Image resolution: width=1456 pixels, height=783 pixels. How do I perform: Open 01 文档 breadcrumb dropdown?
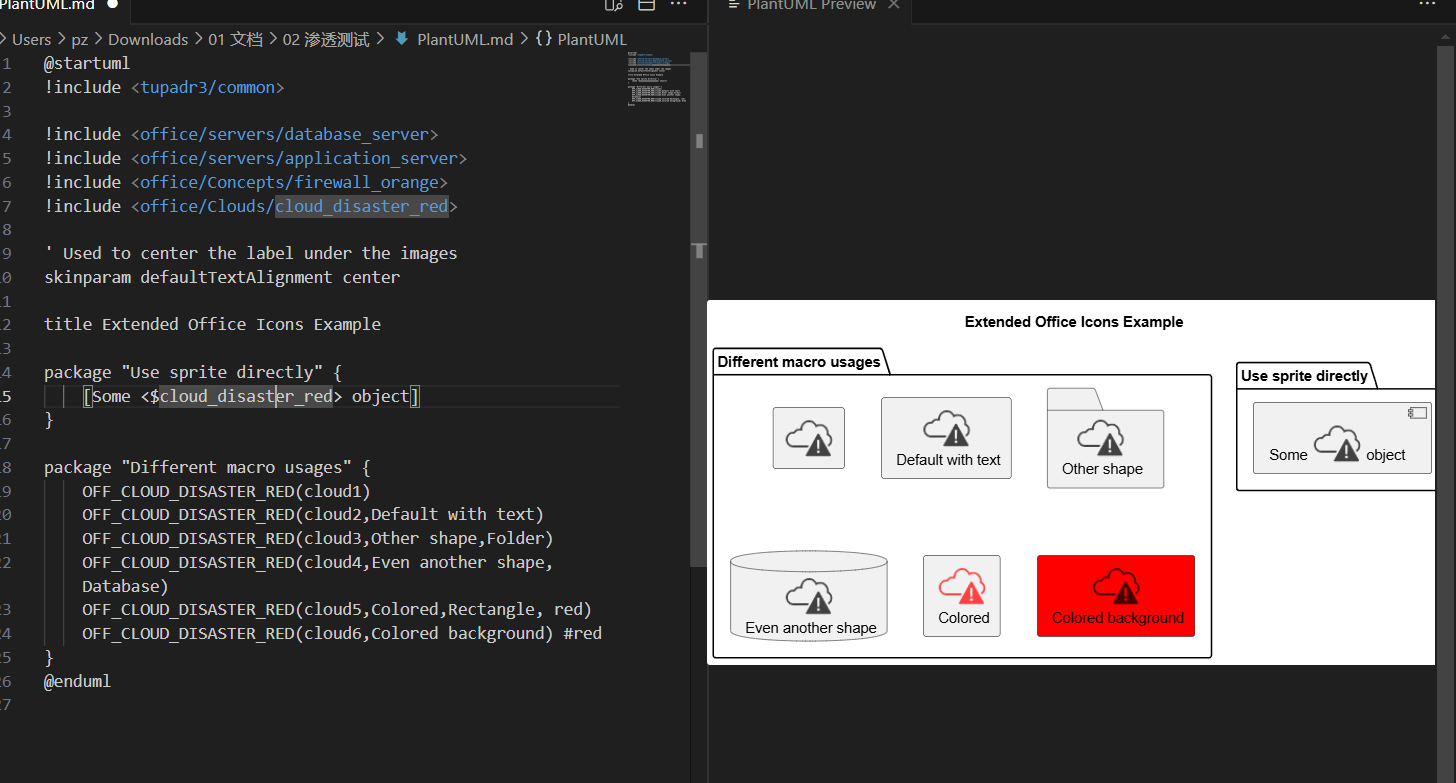[x=235, y=39]
